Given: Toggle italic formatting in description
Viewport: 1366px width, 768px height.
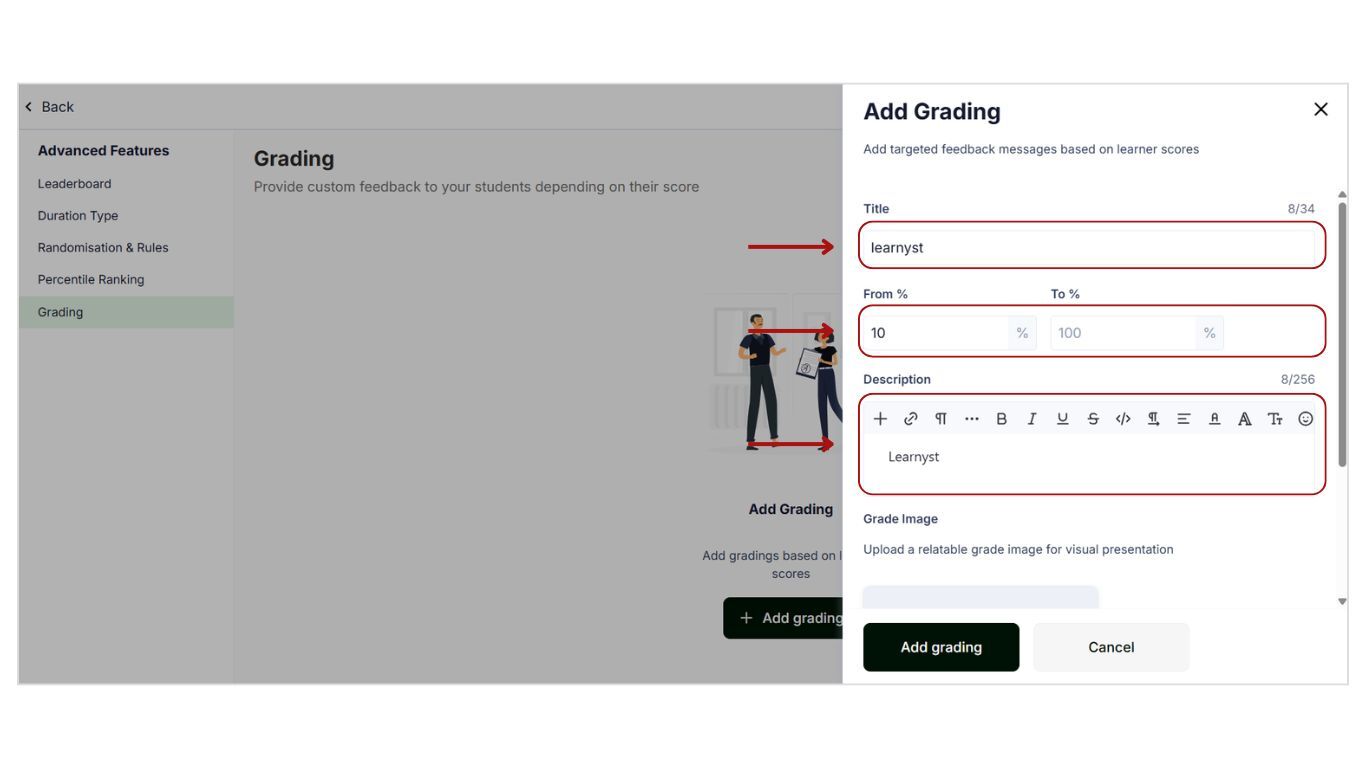Looking at the screenshot, I should pos(1032,419).
